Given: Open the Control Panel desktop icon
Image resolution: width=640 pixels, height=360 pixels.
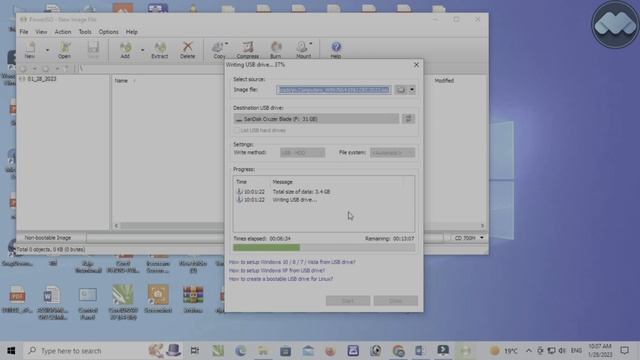Looking at the screenshot, I should pos(88,303).
